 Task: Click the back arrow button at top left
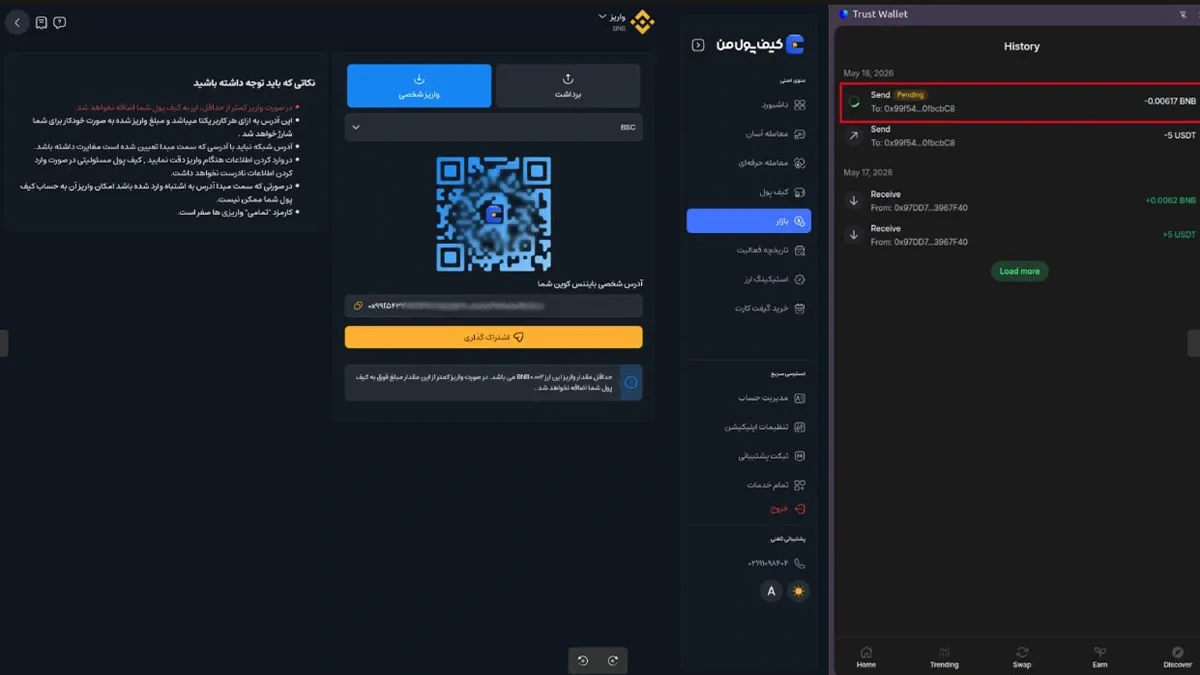point(17,22)
